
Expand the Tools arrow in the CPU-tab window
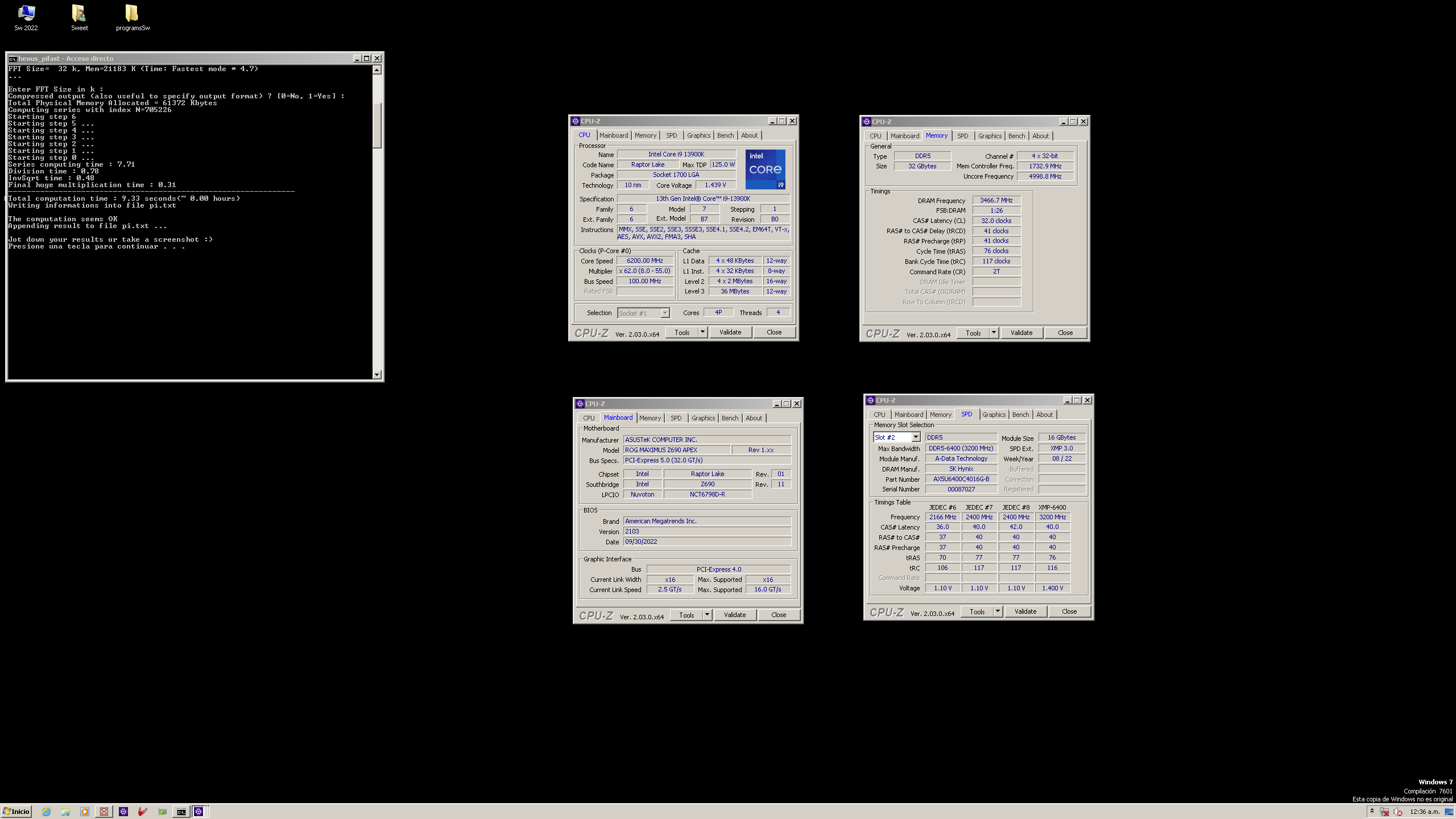click(x=703, y=332)
